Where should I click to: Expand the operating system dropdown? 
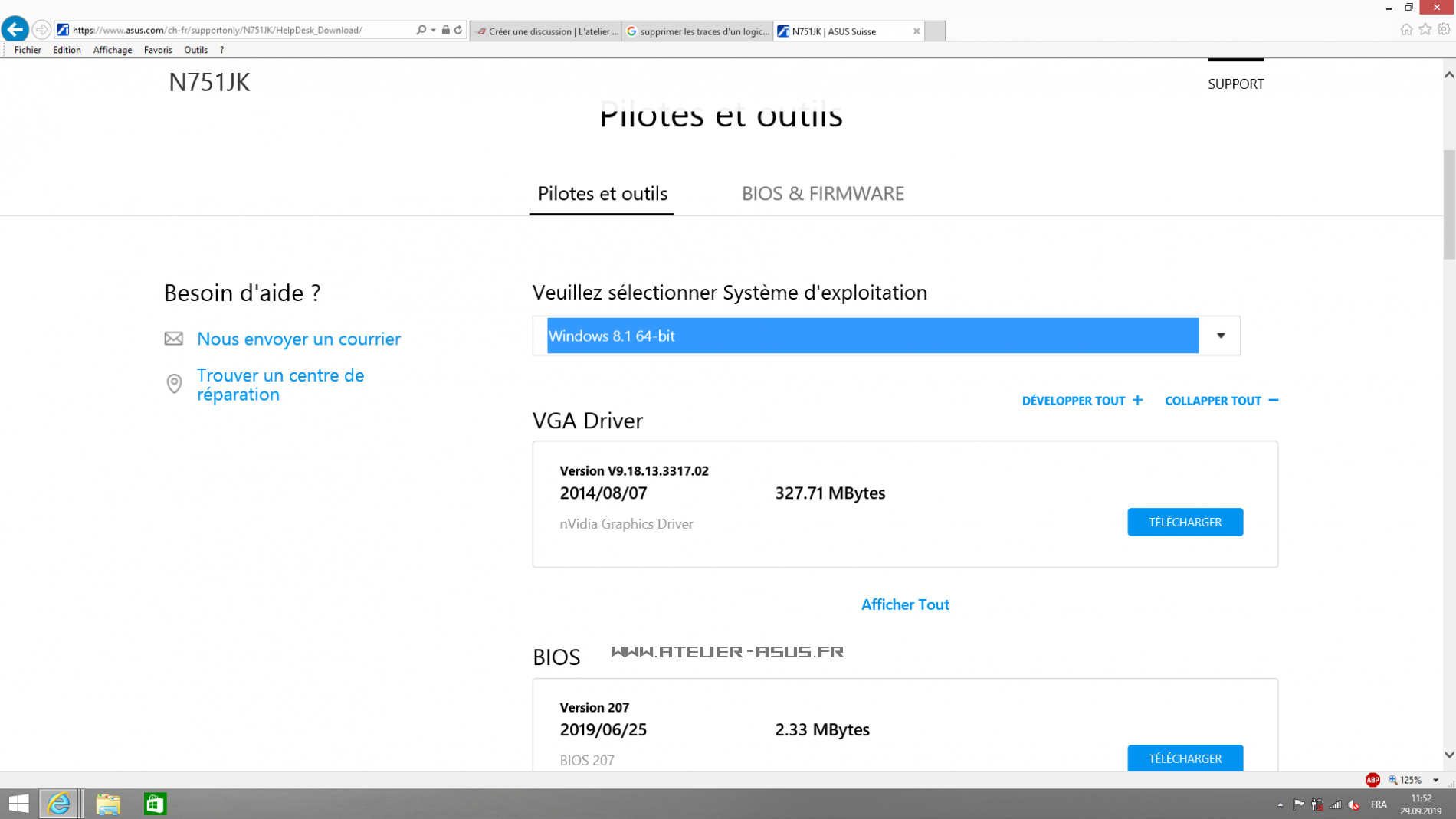click(1221, 336)
